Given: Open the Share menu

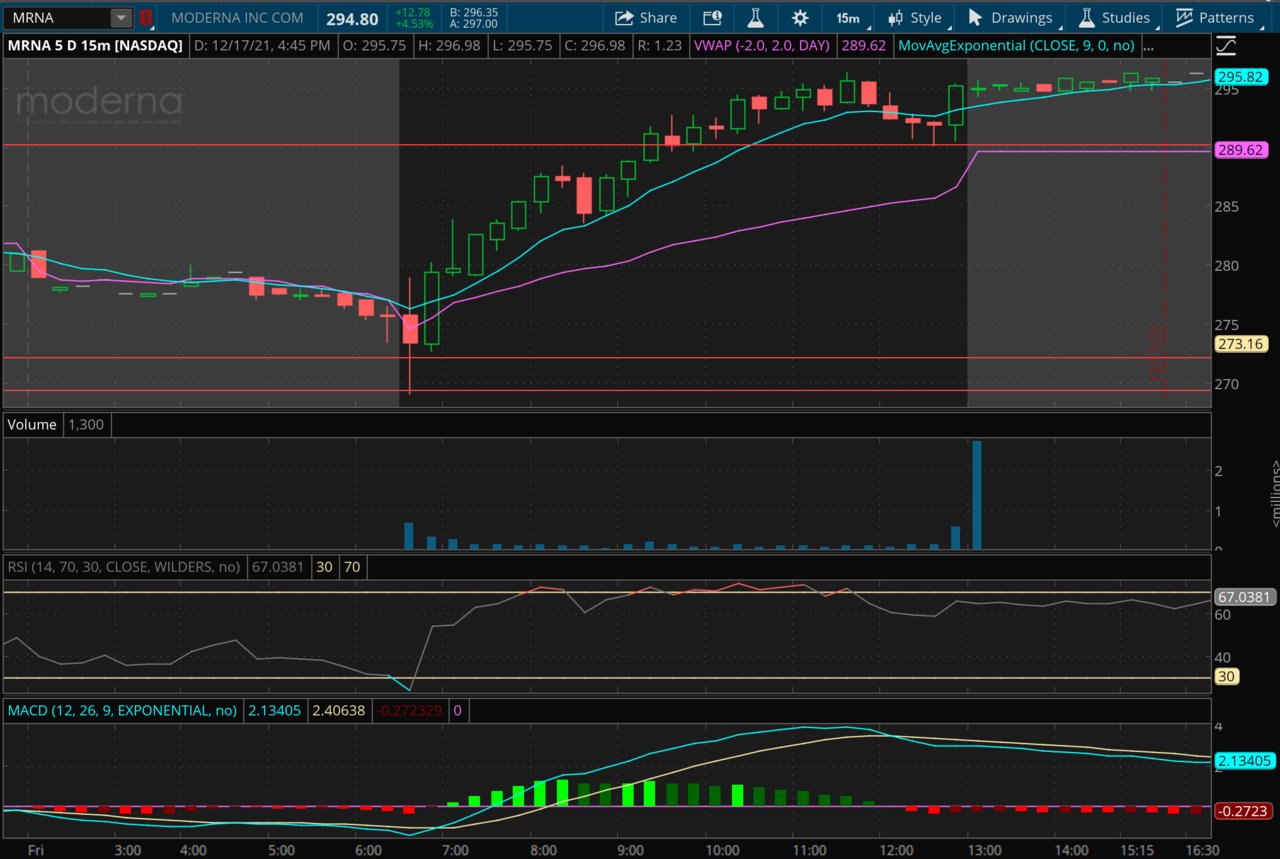Looking at the screenshot, I should coord(645,18).
